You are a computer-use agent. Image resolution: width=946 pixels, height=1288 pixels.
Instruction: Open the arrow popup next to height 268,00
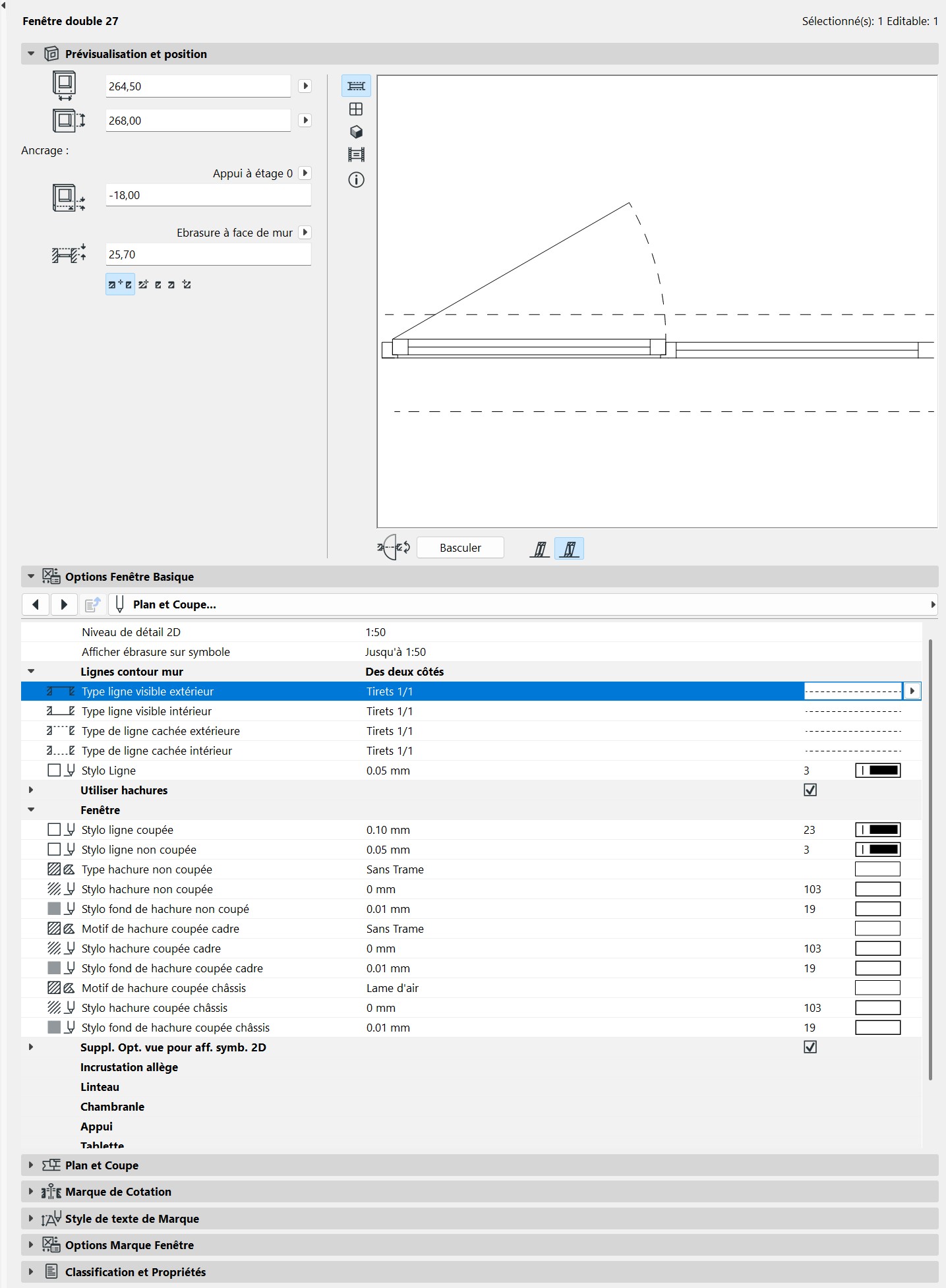coord(305,120)
